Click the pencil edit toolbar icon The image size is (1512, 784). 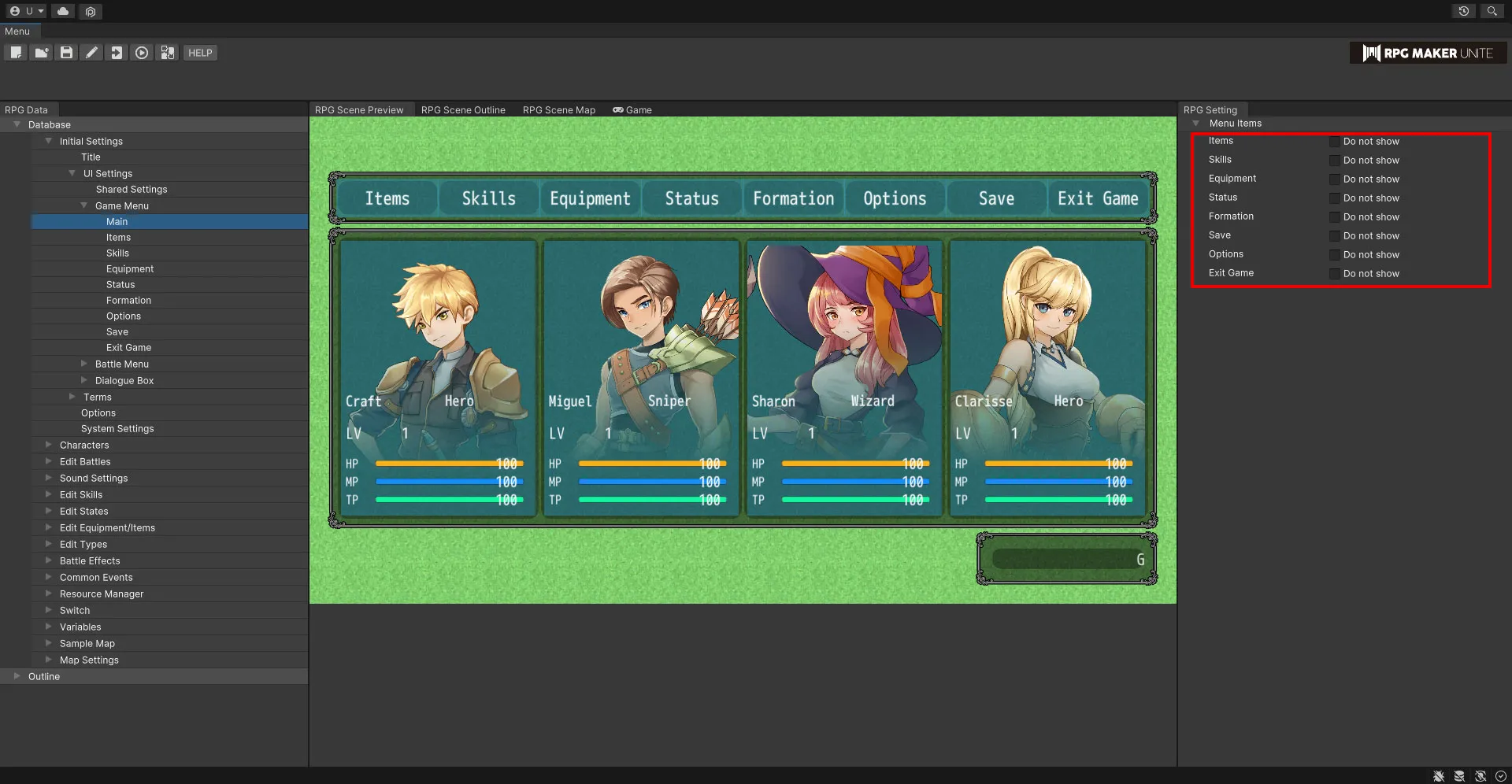pyautogui.click(x=92, y=53)
